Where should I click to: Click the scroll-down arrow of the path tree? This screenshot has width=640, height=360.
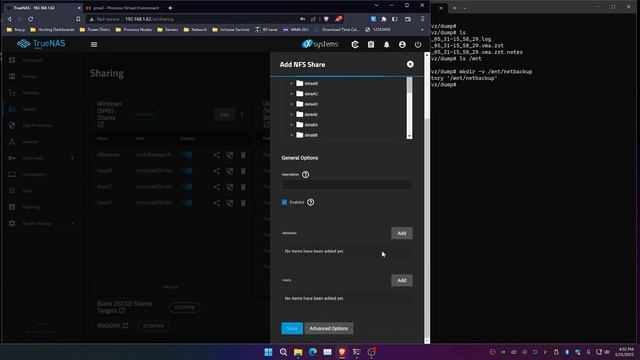pyautogui.click(x=409, y=136)
